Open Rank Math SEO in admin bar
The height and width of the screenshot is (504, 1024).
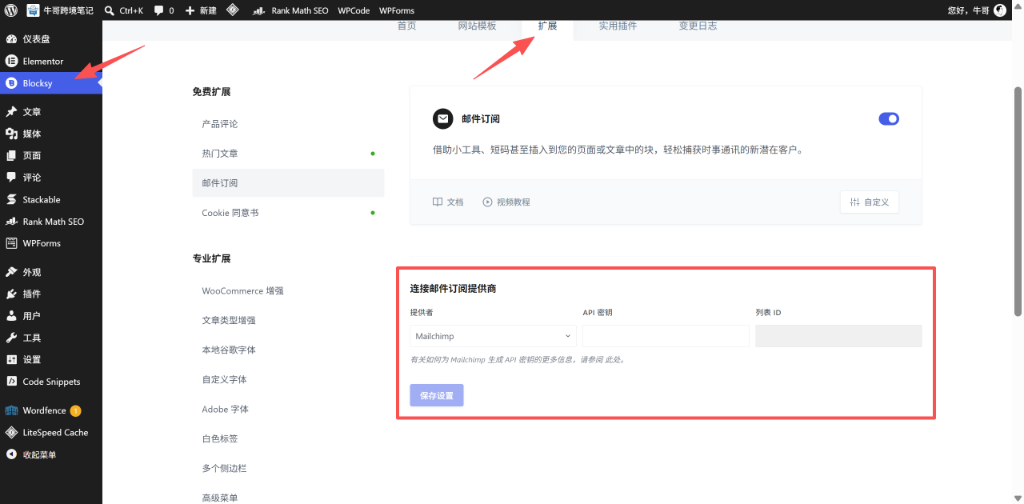[291, 10]
